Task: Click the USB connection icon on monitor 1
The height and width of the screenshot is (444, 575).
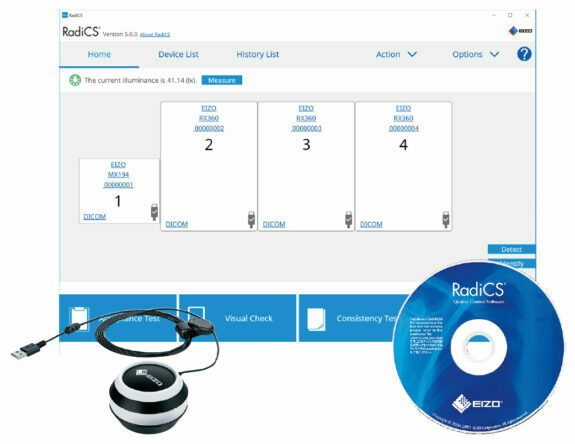Action: click(154, 212)
